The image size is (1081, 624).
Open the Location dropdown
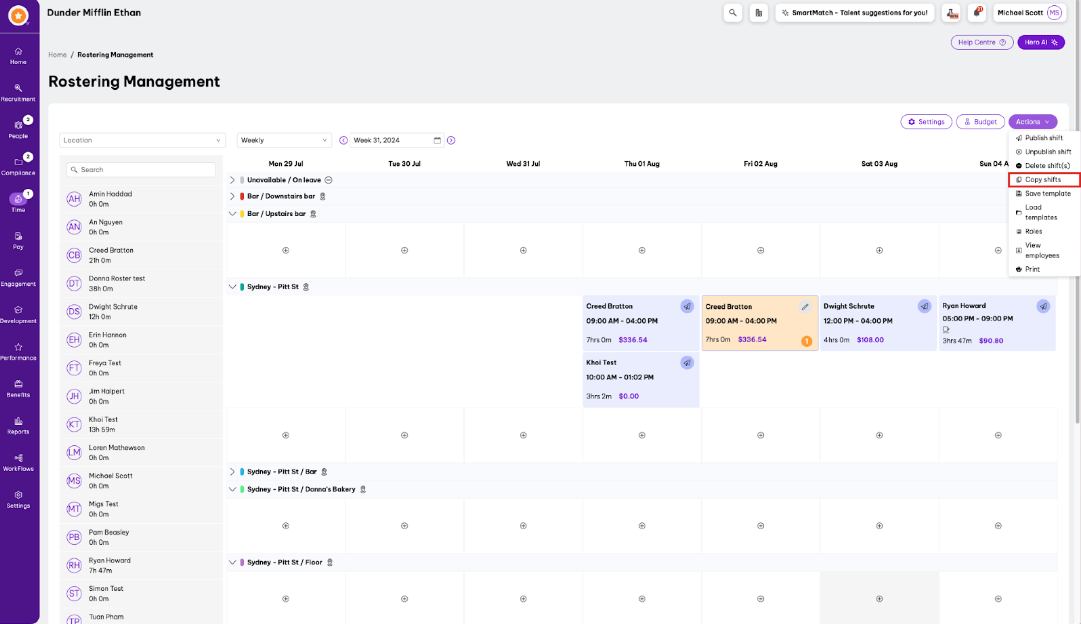point(142,140)
